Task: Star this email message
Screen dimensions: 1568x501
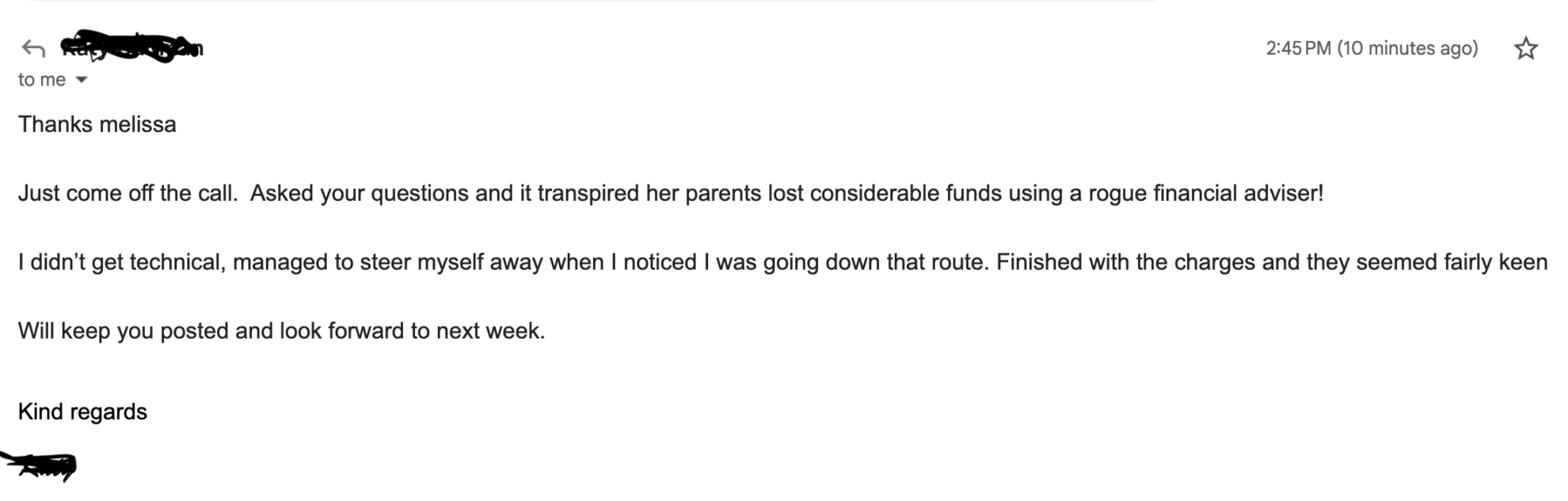Action: point(1525,48)
